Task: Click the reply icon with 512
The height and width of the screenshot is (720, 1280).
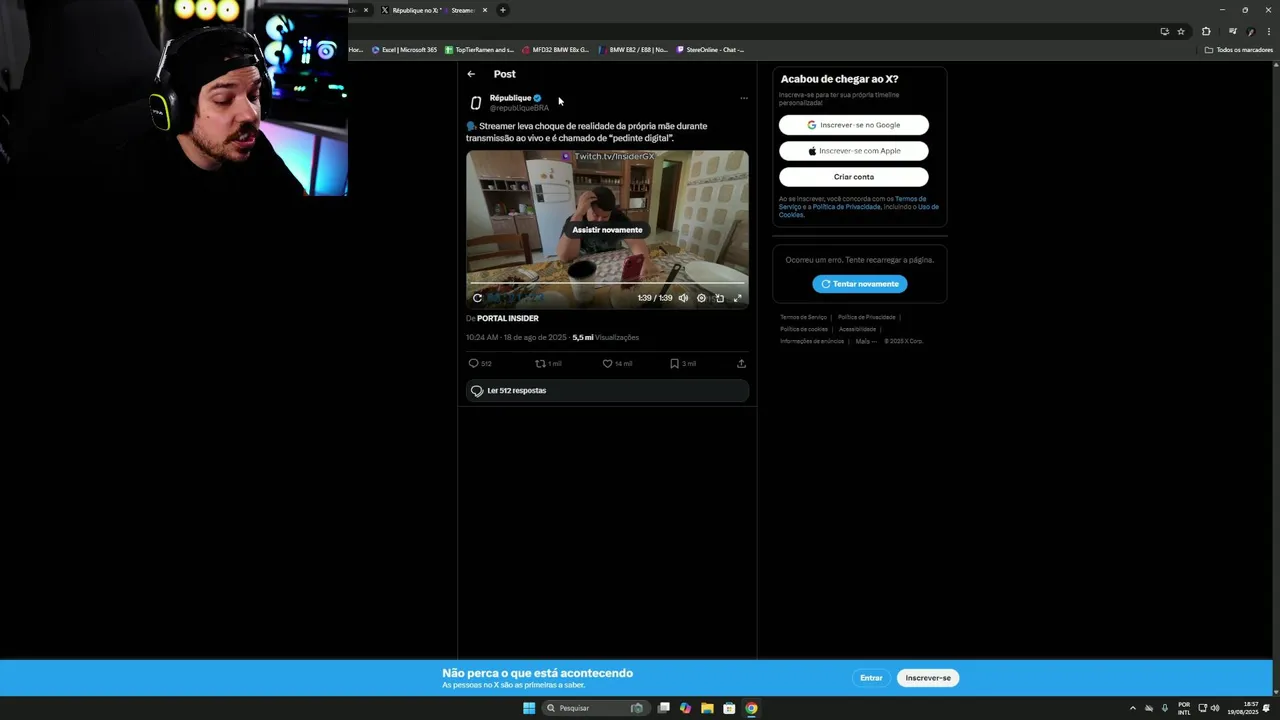Action: (480, 364)
